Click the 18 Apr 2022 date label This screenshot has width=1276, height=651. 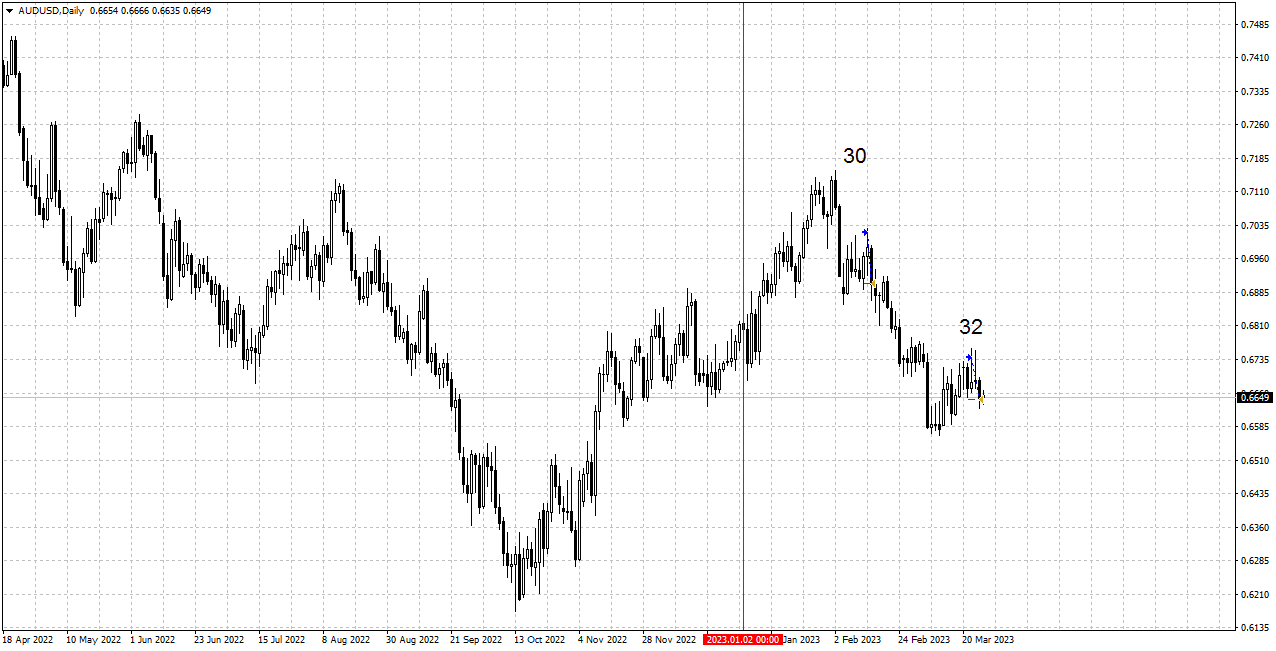28,639
